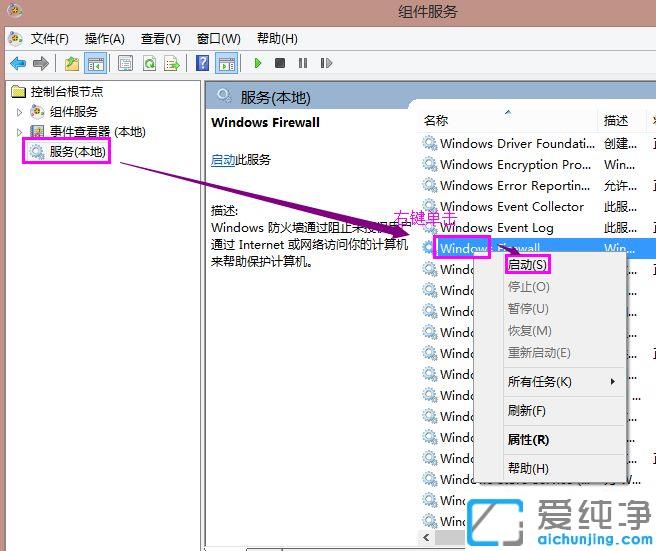Go forward with the gray right arrow
This screenshot has height=551, width=656.
pyautogui.click(x=41, y=64)
